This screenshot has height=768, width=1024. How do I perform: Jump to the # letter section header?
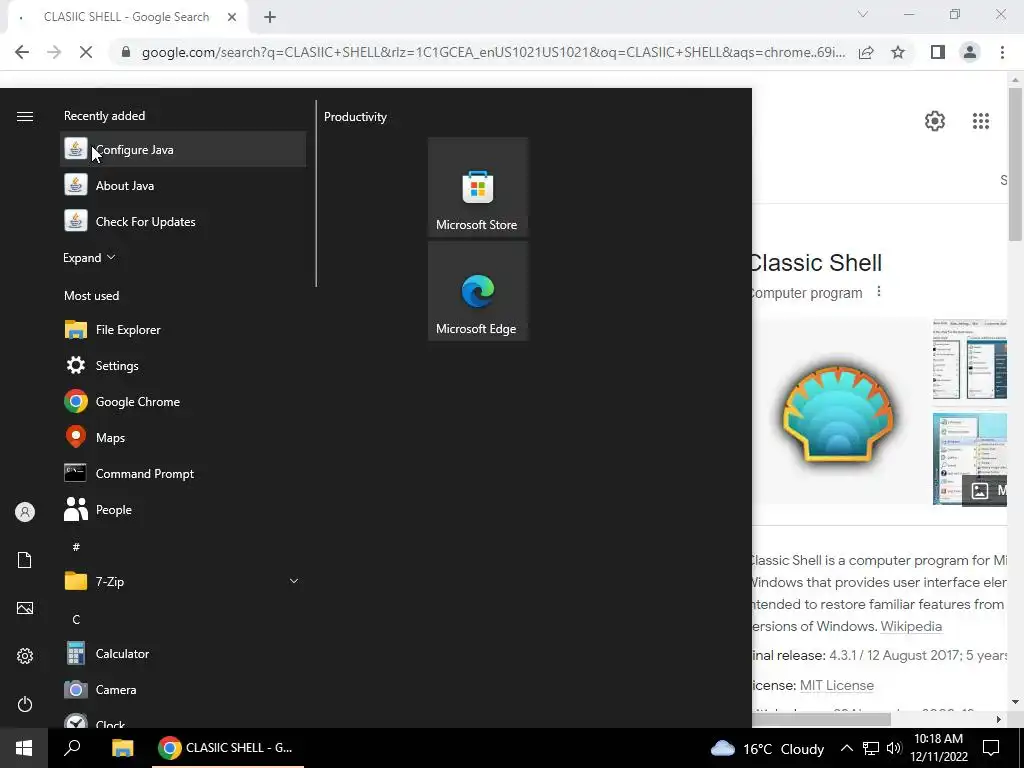tap(76, 547)
